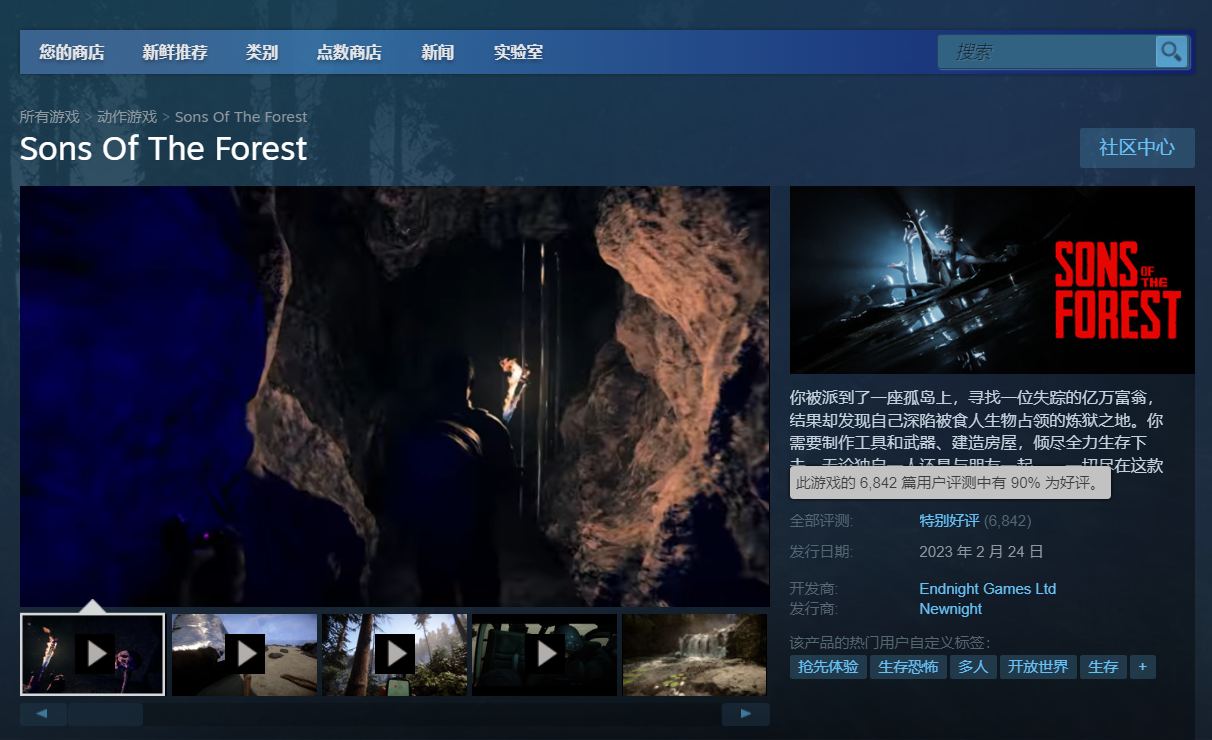This screenshot has height=740, width=1212.
Task: Play the third trailer thumbnail with forest trees
Action: coord(394,654)
